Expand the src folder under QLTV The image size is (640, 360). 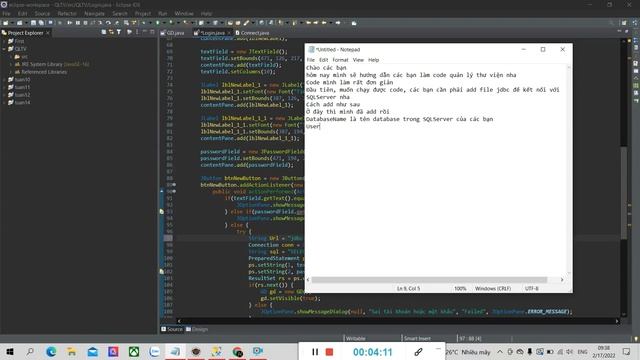click(11, 57)
